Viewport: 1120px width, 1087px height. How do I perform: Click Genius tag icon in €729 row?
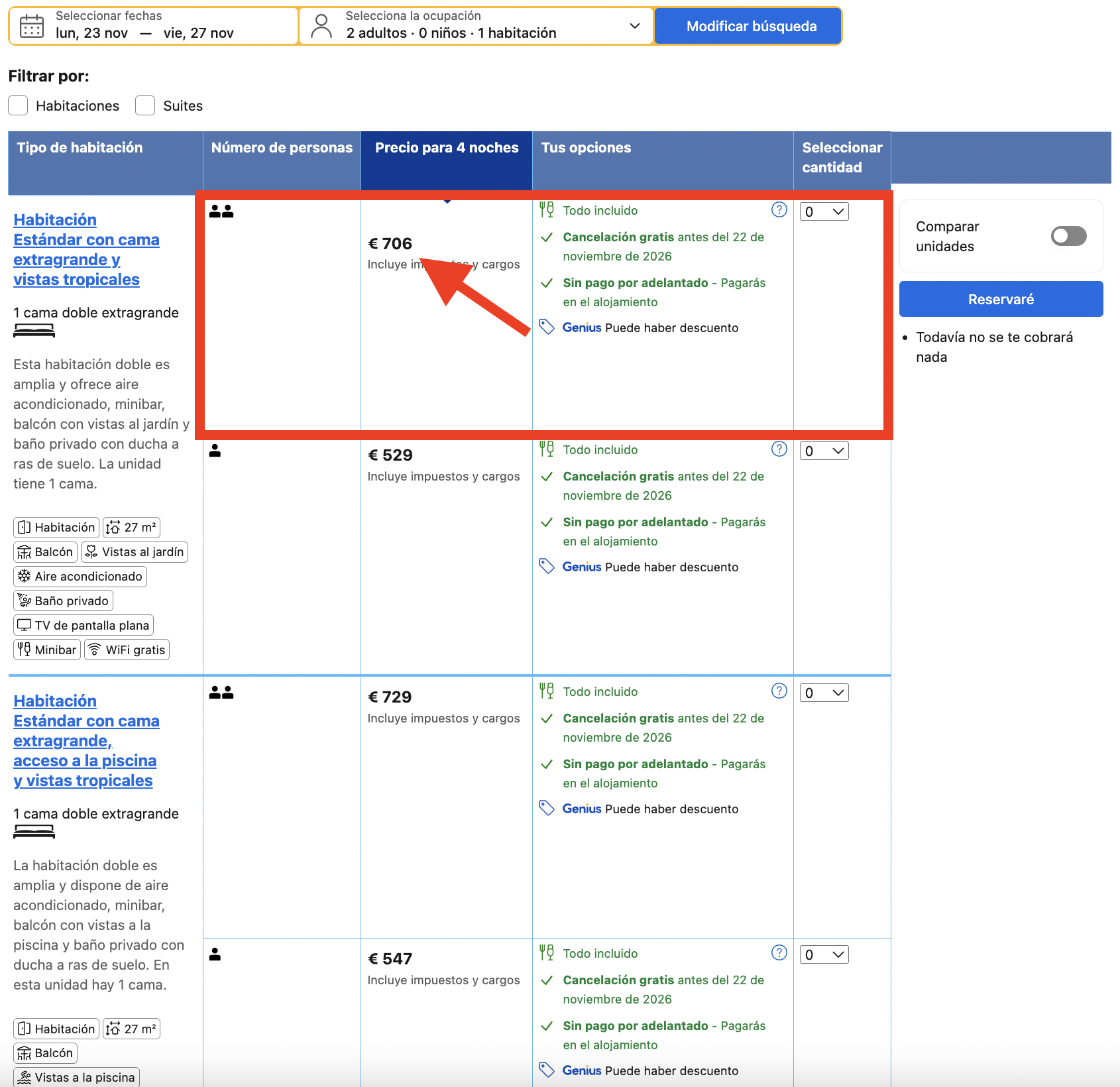coord(547,809)
